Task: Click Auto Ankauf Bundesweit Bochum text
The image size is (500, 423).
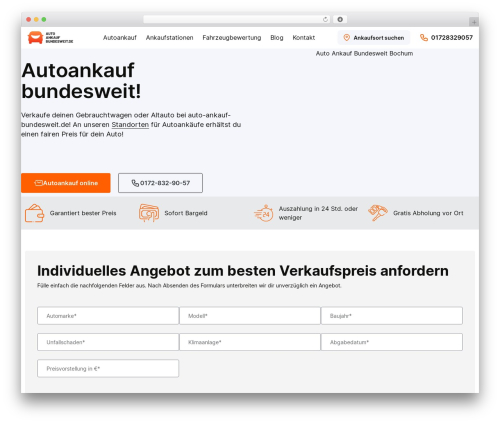Action: [364, 53]
